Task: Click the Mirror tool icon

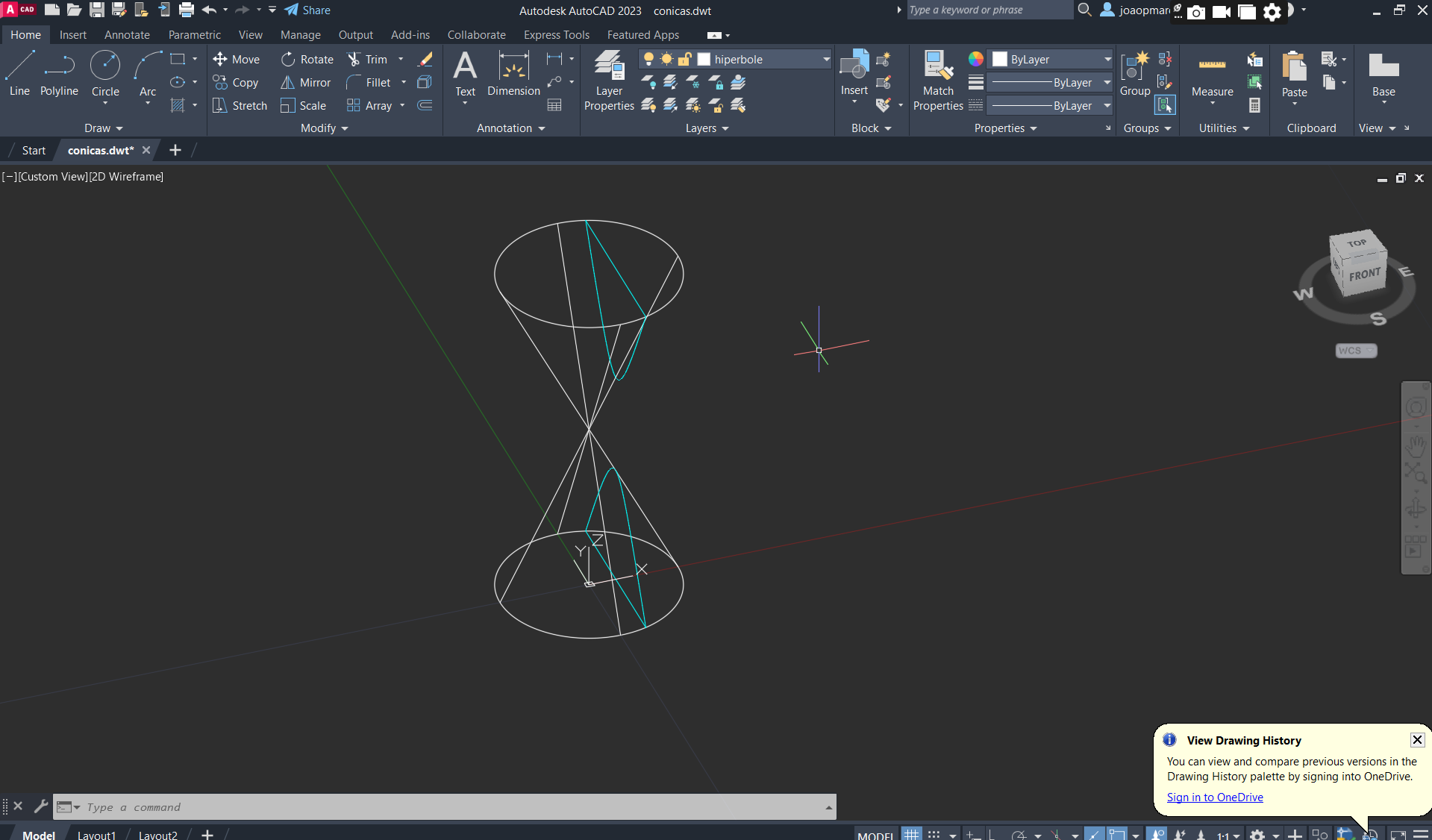Action: point(287,83)
